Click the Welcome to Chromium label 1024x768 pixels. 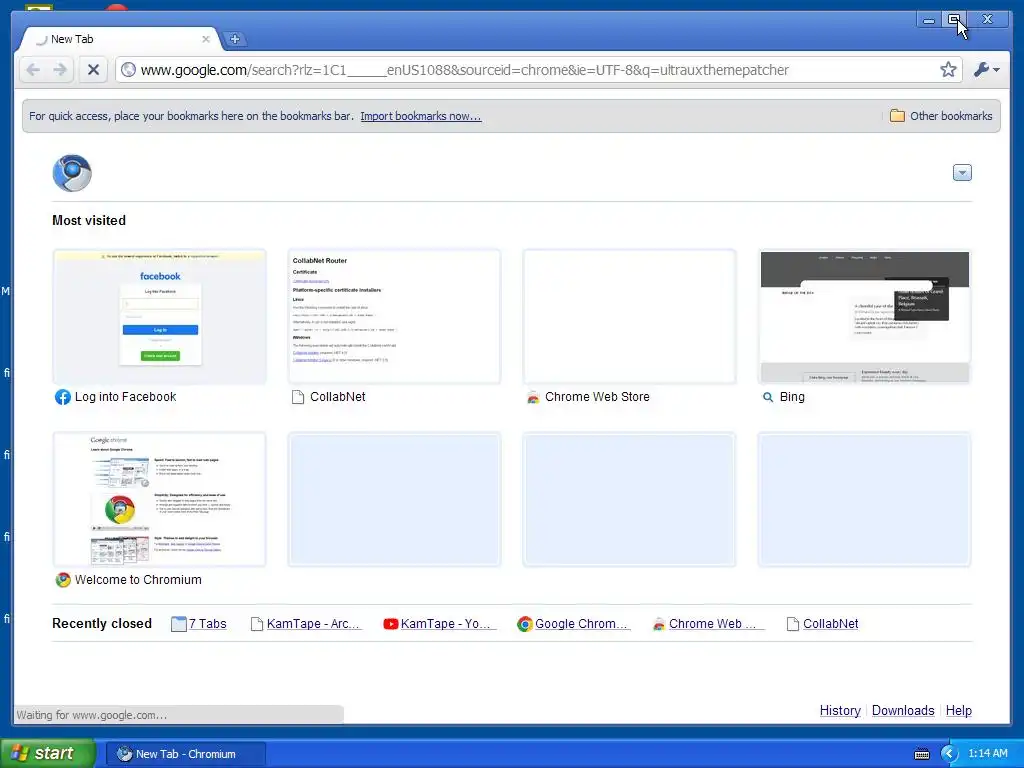[138, 579]
